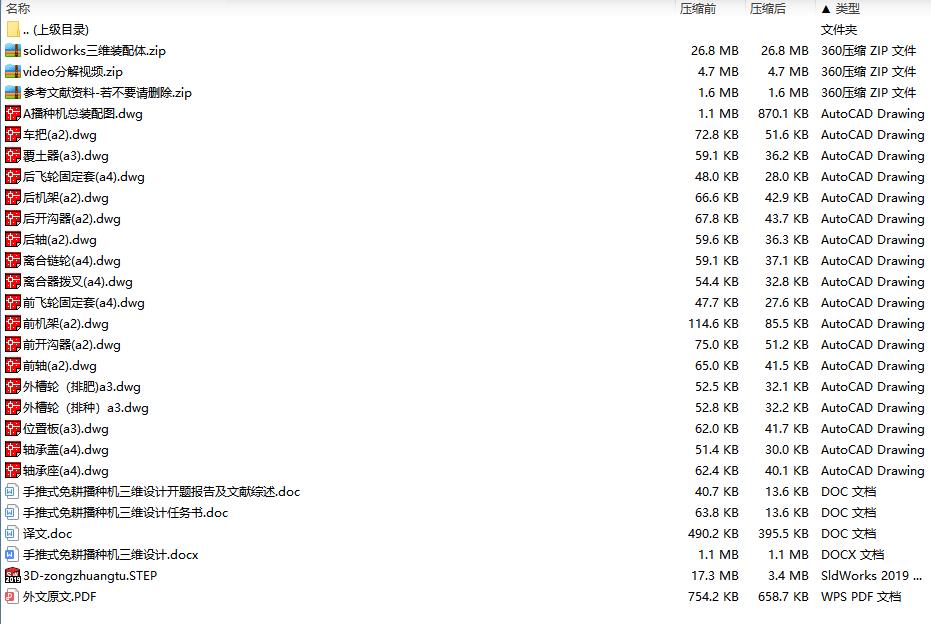Select file name 离合器拨叉(a4).dwg
931x624 pixels.
[x=78, y=281]
